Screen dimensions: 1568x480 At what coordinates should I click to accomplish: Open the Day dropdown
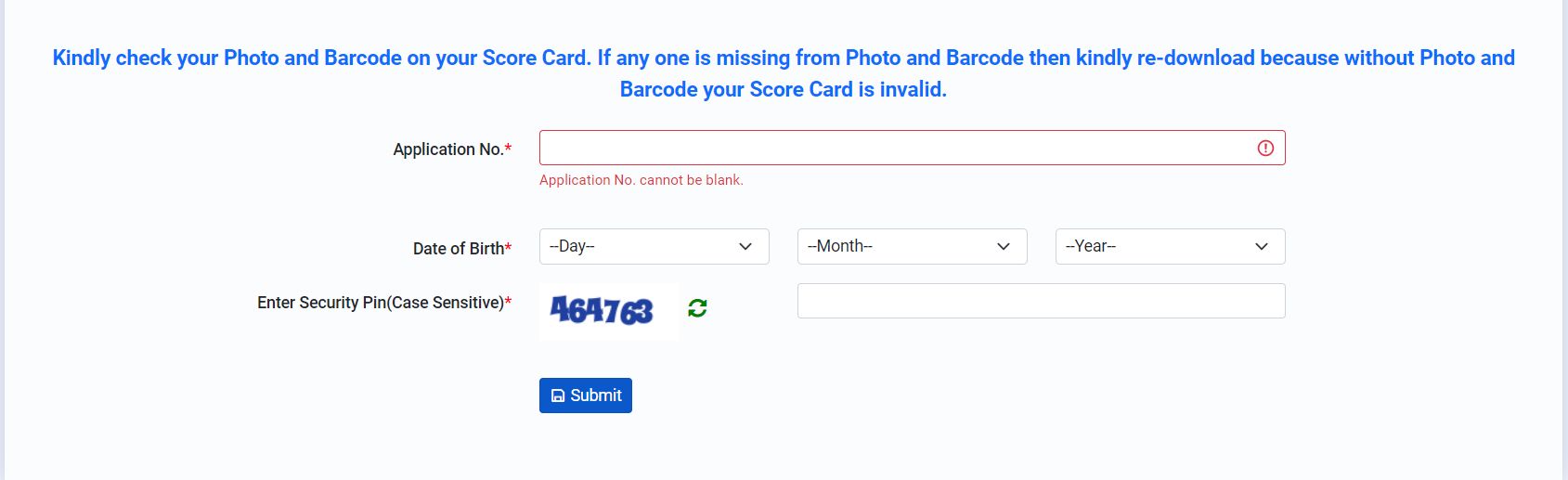pyautogui.click(x=654, y=247)
